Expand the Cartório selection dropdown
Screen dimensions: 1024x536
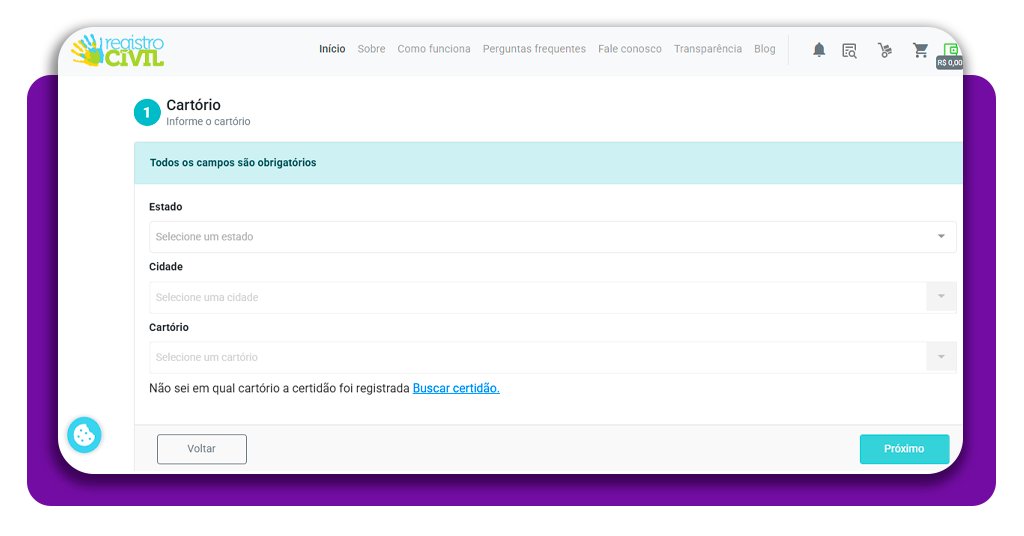coord(552,357)
